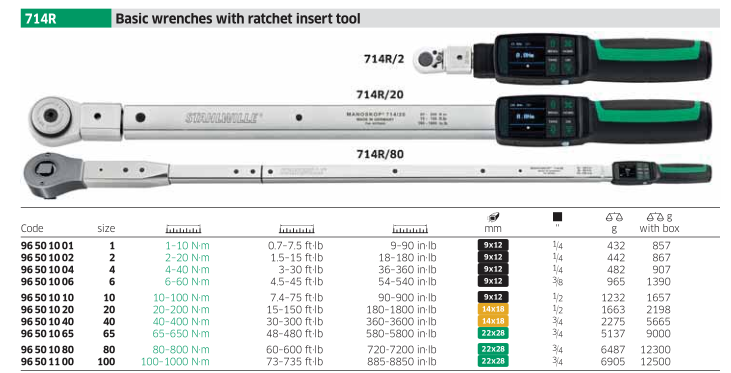731x373 pixels.
Task: Select the 714R/2 wrench image
Action: tap(563, 59)
